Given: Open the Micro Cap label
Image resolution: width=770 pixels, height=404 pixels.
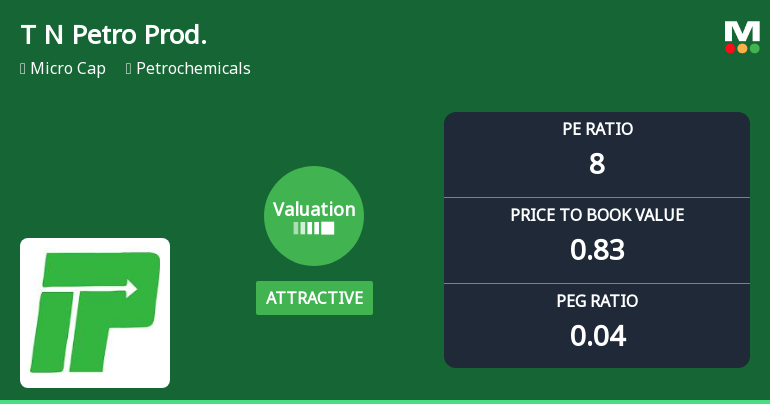Looking at the screenshot, I should (x=68, y=69).
